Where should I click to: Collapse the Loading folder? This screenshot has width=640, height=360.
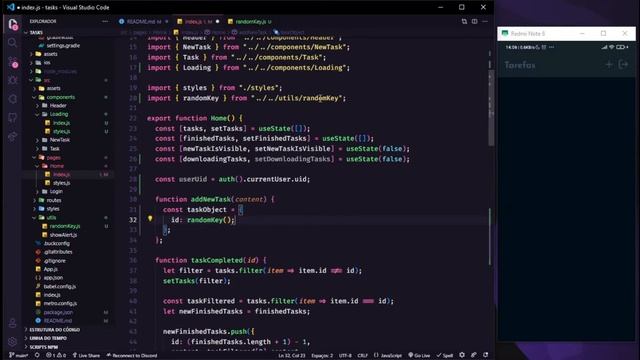pos(59,114)
